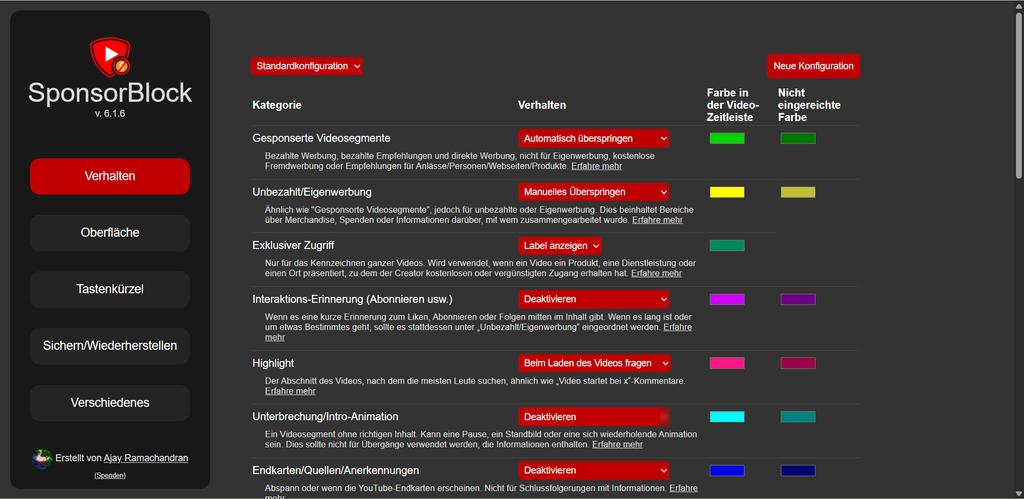The image size is (1024, 499).
Task: Change unsubmitted color for Highlight
Action: coord(798,363)
